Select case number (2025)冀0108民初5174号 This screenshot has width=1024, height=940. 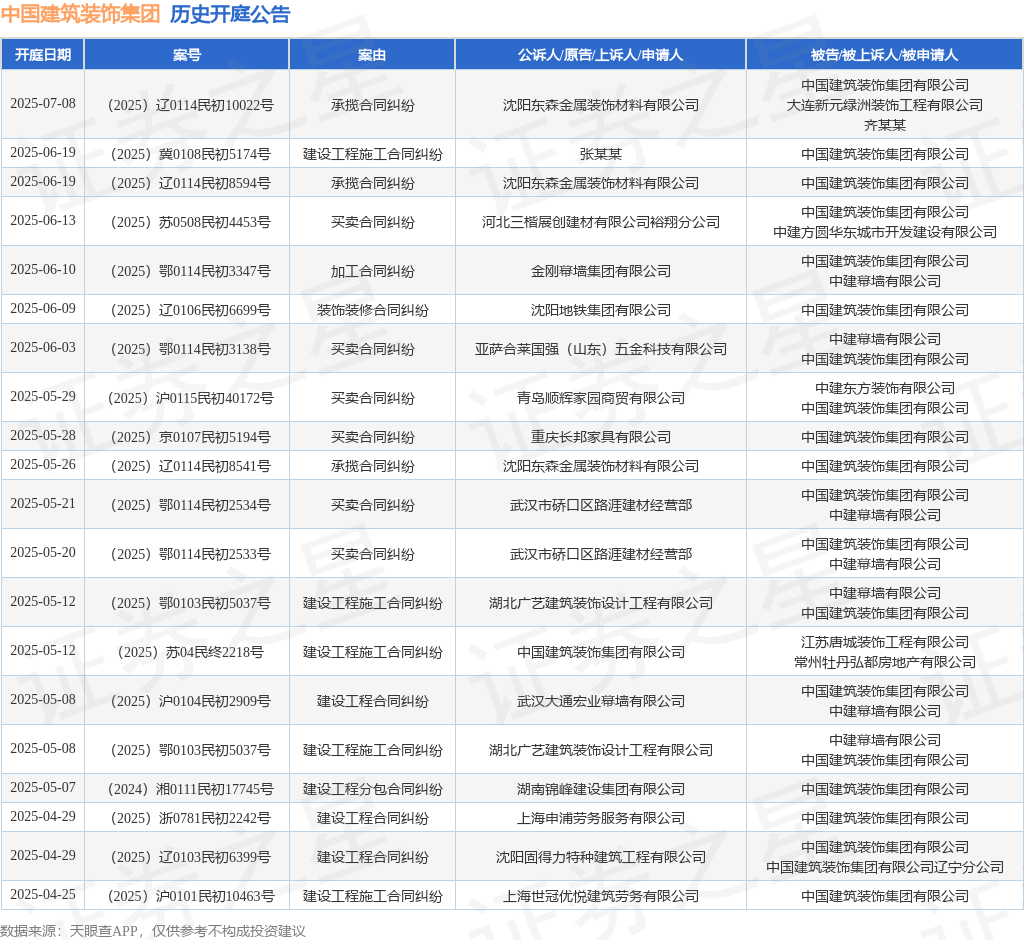click(x=190, y=154)
